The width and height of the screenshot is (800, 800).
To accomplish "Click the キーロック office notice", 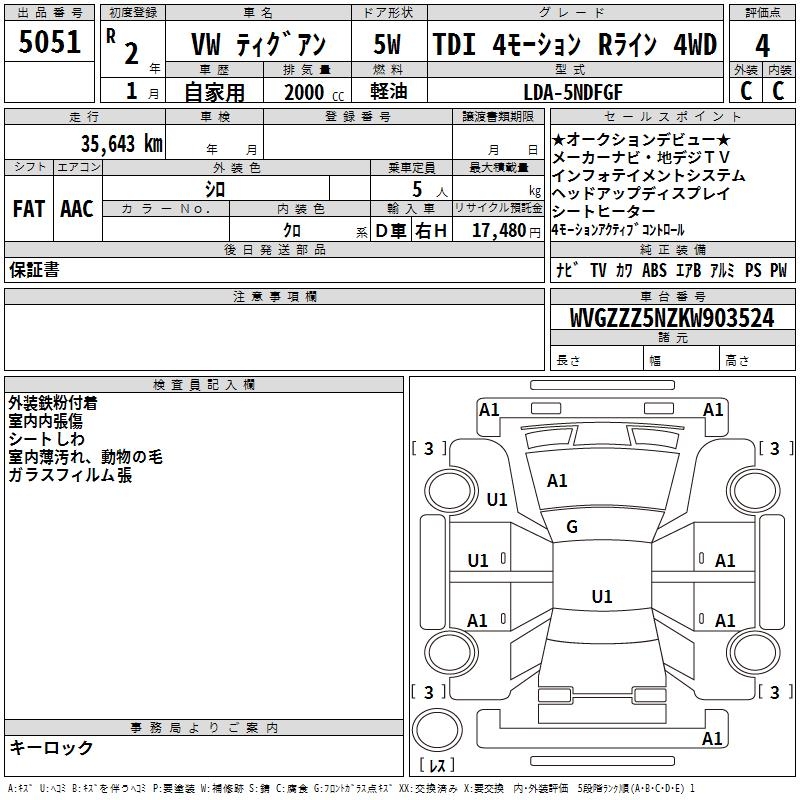I will click(52, 747).
